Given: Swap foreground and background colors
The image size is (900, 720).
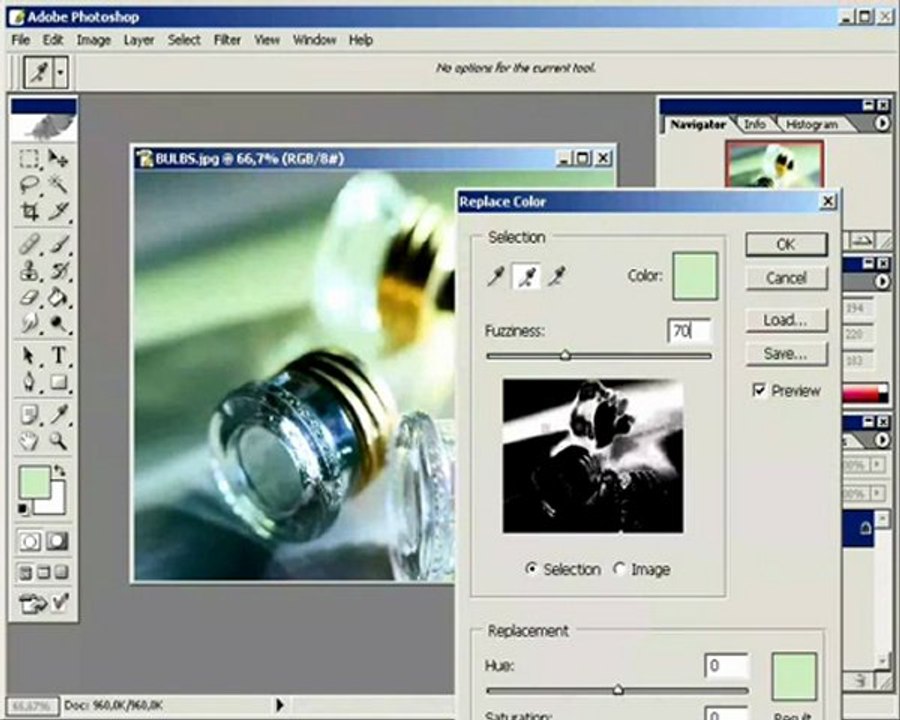Looking at the screenshot, I should [x=60, y=470].
